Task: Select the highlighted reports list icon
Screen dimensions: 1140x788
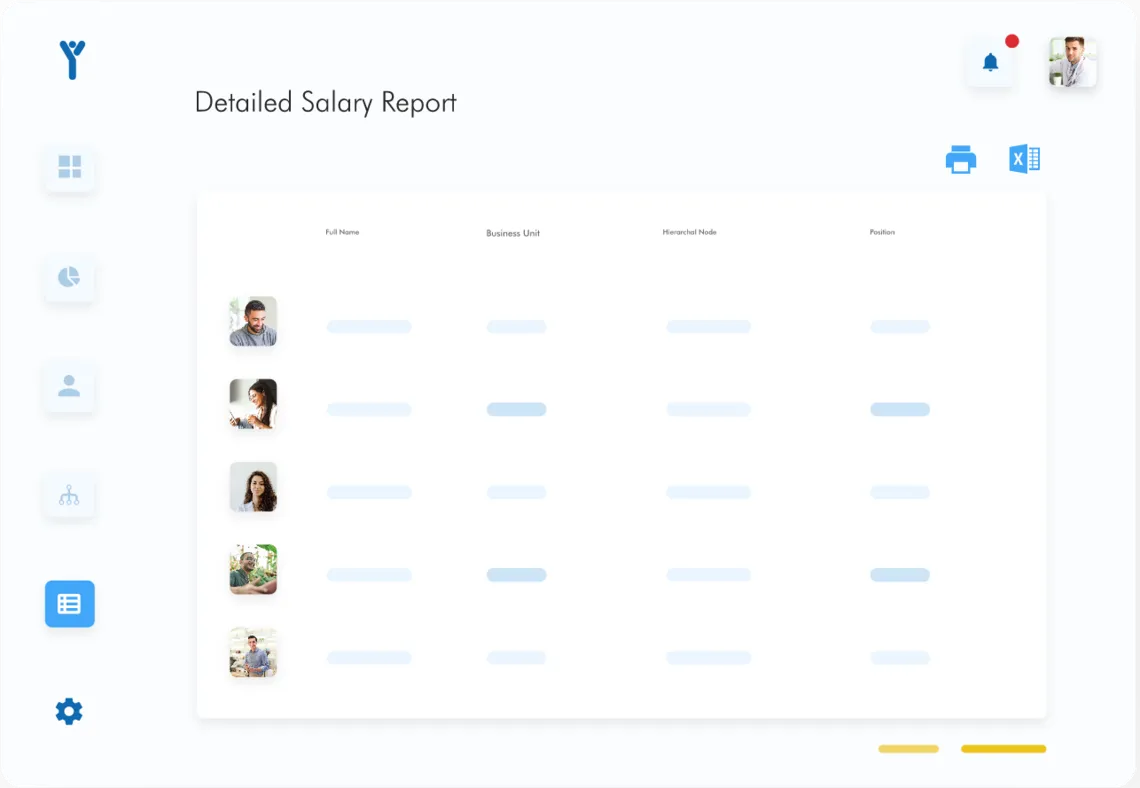Action: tap(69, 604)
